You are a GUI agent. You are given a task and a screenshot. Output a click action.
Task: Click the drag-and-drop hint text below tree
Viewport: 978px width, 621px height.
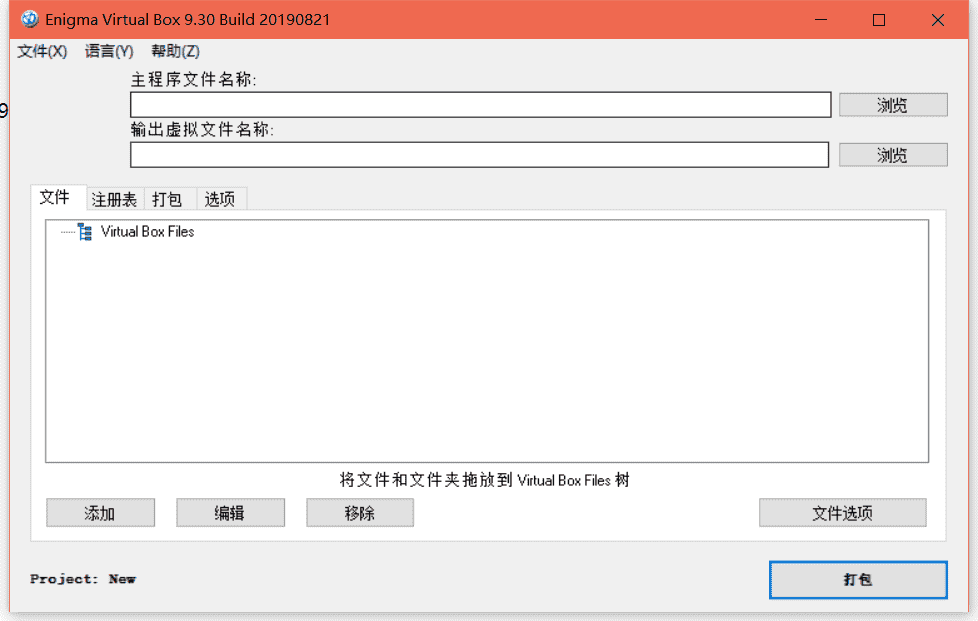[485, 480]
